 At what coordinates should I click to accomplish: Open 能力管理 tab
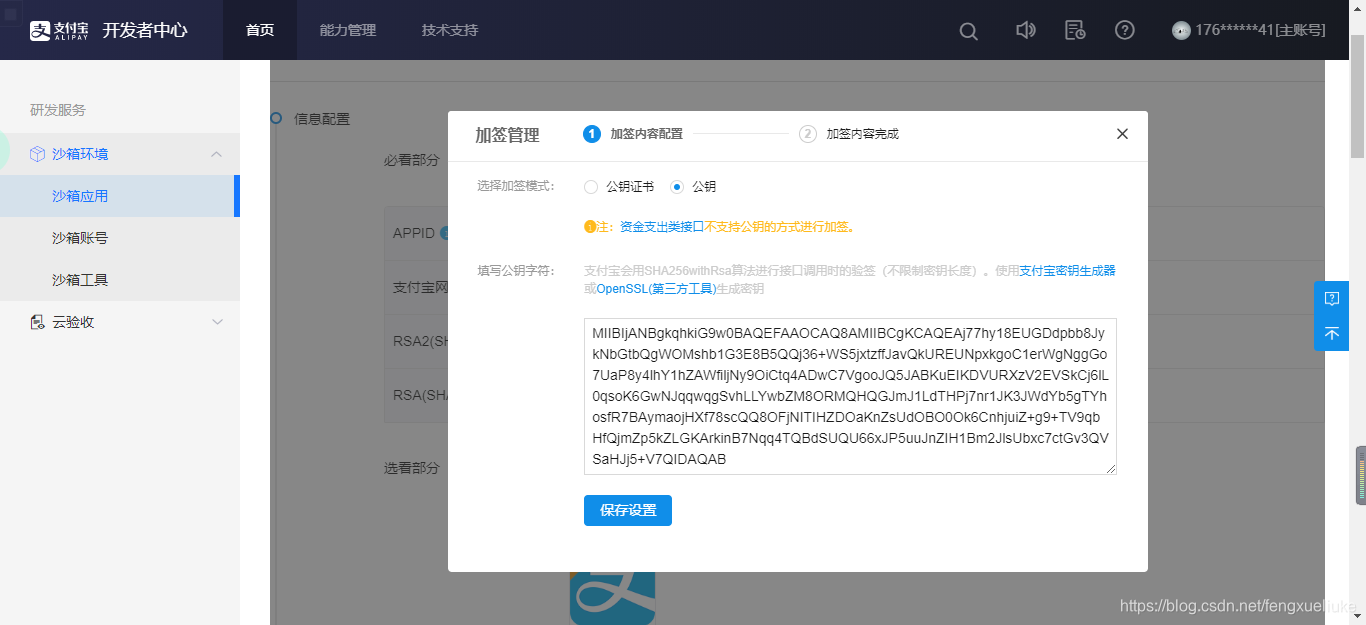[348, 30]
